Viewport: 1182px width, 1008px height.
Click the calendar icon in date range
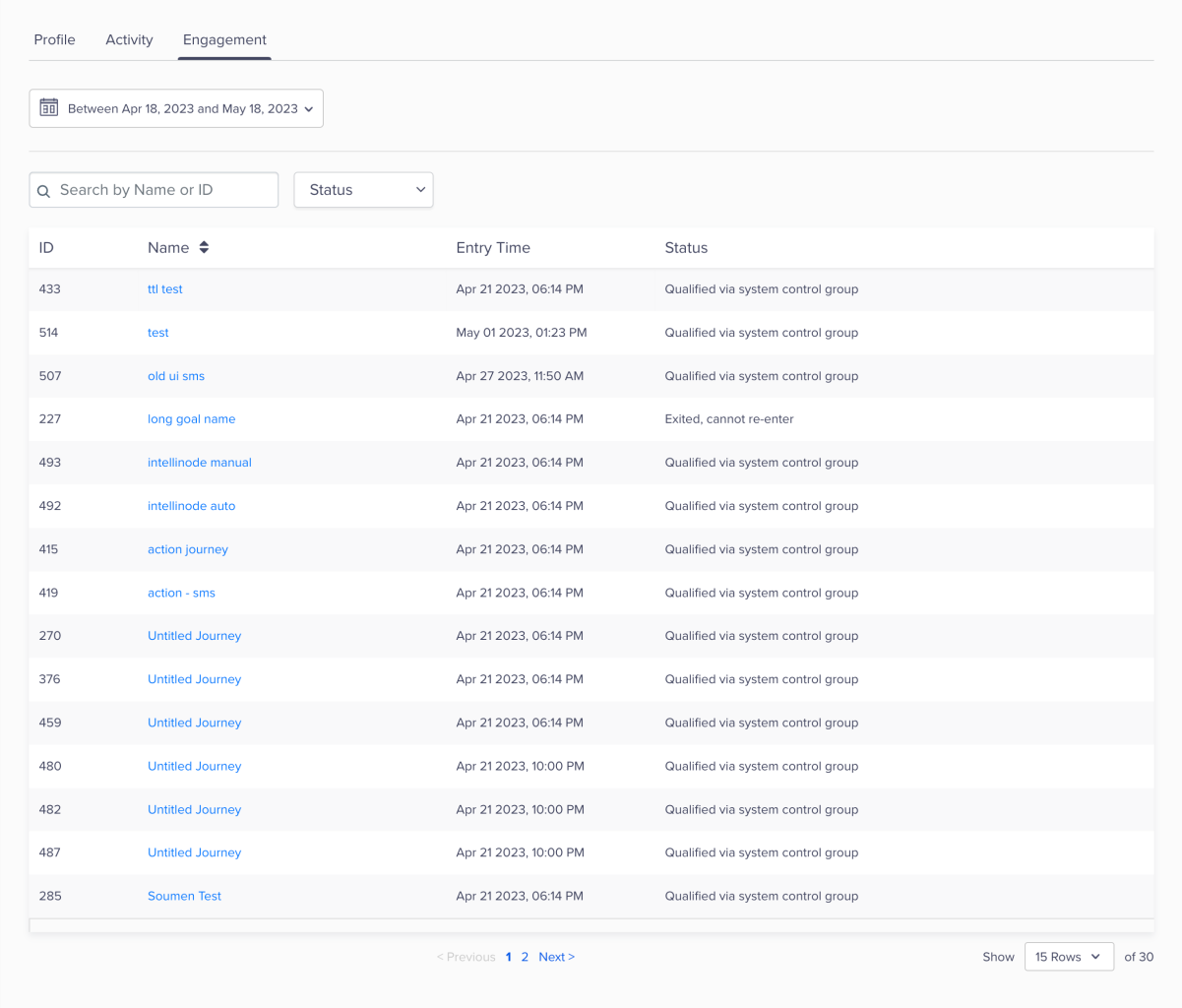click(x=49, y=108)
